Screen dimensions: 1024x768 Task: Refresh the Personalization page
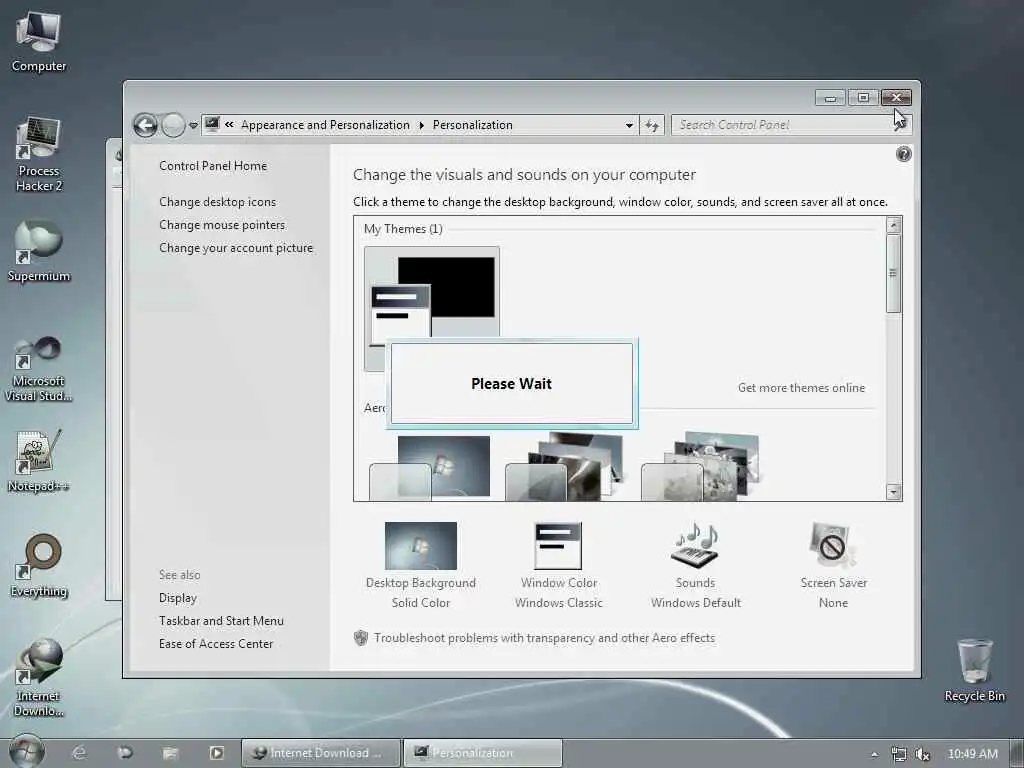(x=652, y=125)
